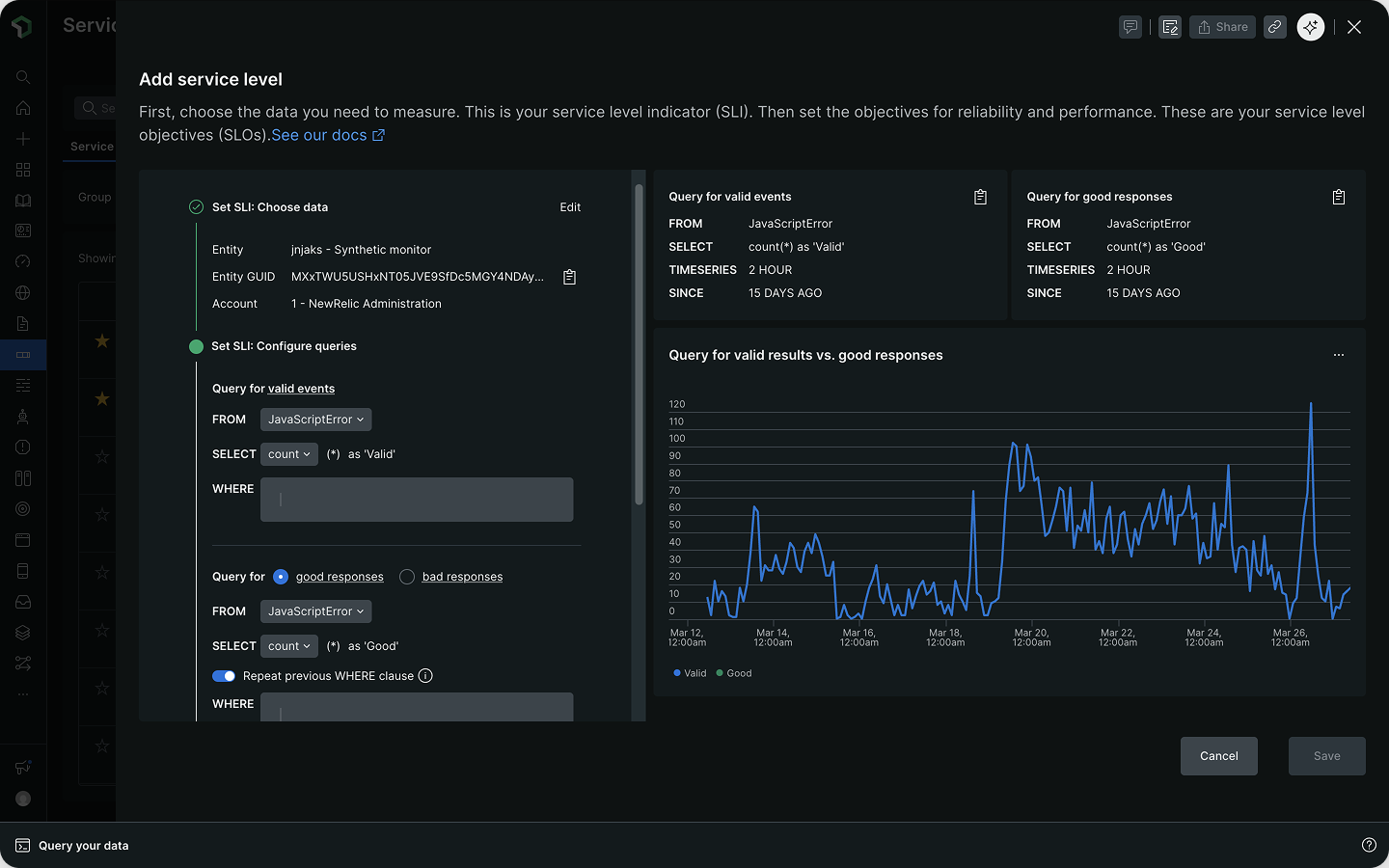The image size is (1389, 868).
Task: Open FROM dropdown for valid events query
Action: point(315,420)
